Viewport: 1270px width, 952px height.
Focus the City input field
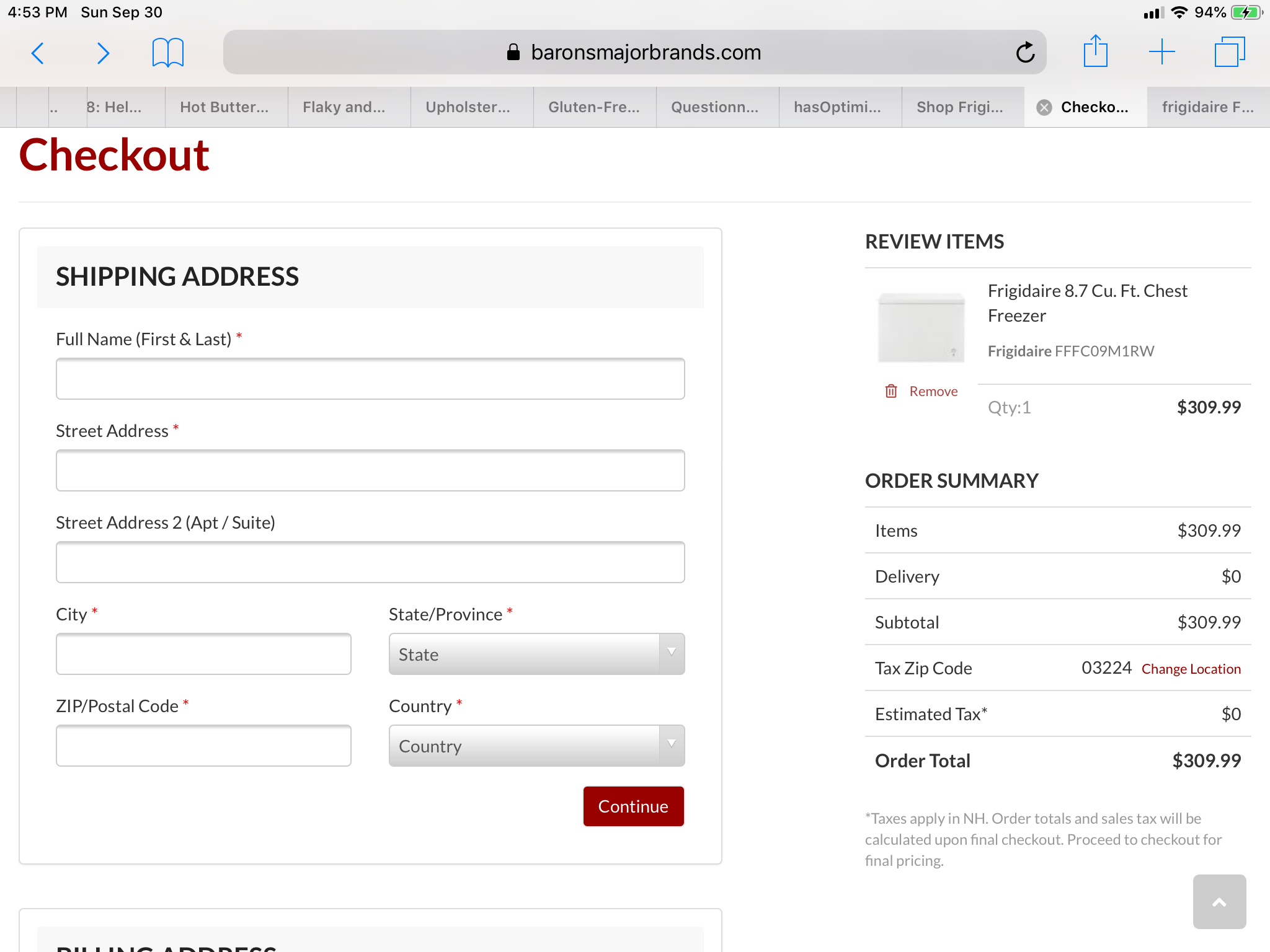tap(203, 654)
